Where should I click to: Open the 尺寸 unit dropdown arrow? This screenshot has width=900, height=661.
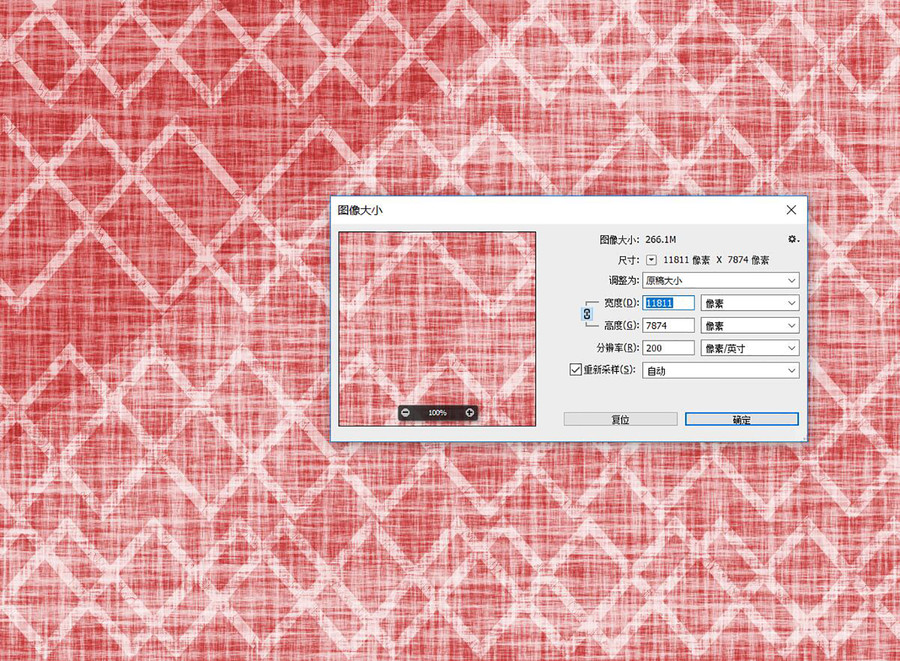[651, 260]
